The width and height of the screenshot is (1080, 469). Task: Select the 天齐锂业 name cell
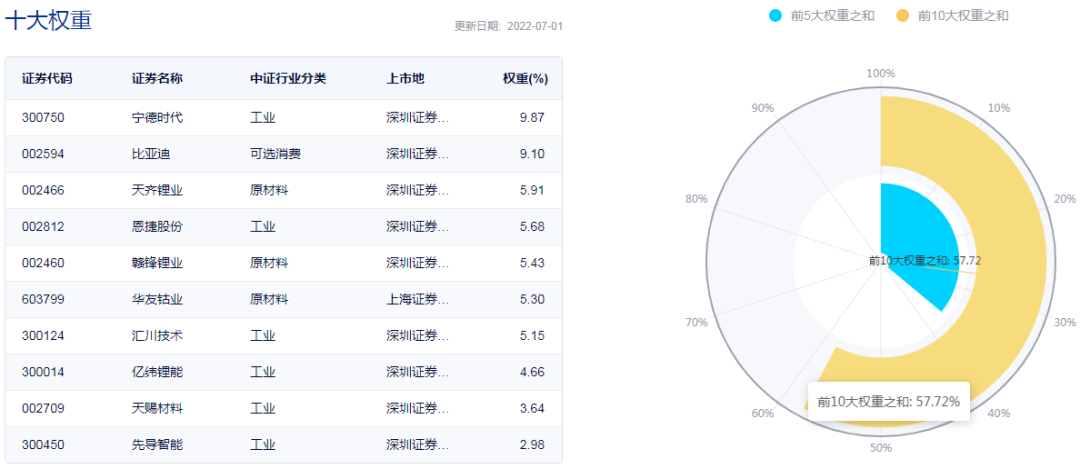pos(157,191)
